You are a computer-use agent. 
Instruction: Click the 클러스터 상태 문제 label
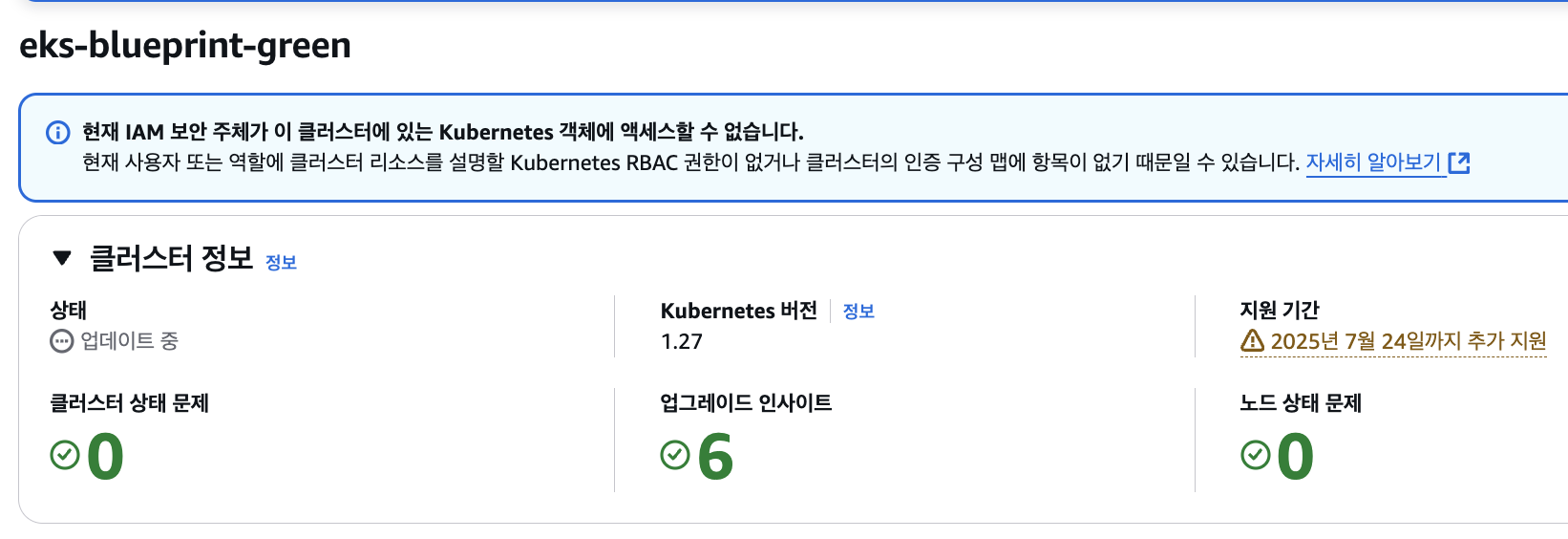coord(129,403)
